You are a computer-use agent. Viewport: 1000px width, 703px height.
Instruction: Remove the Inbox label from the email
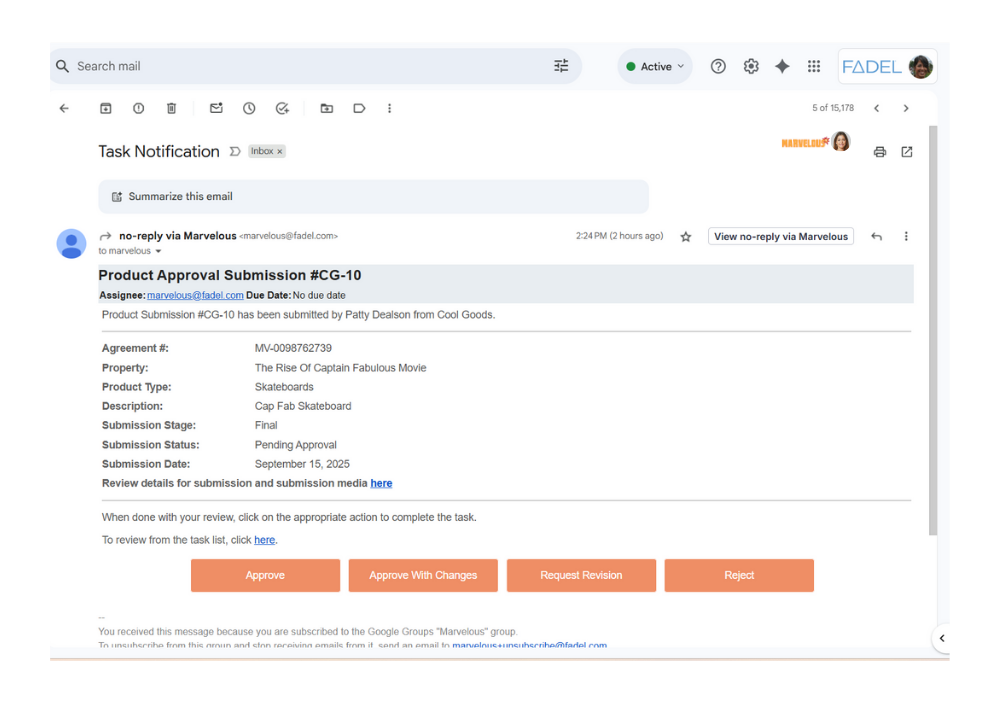click(280, 152)
